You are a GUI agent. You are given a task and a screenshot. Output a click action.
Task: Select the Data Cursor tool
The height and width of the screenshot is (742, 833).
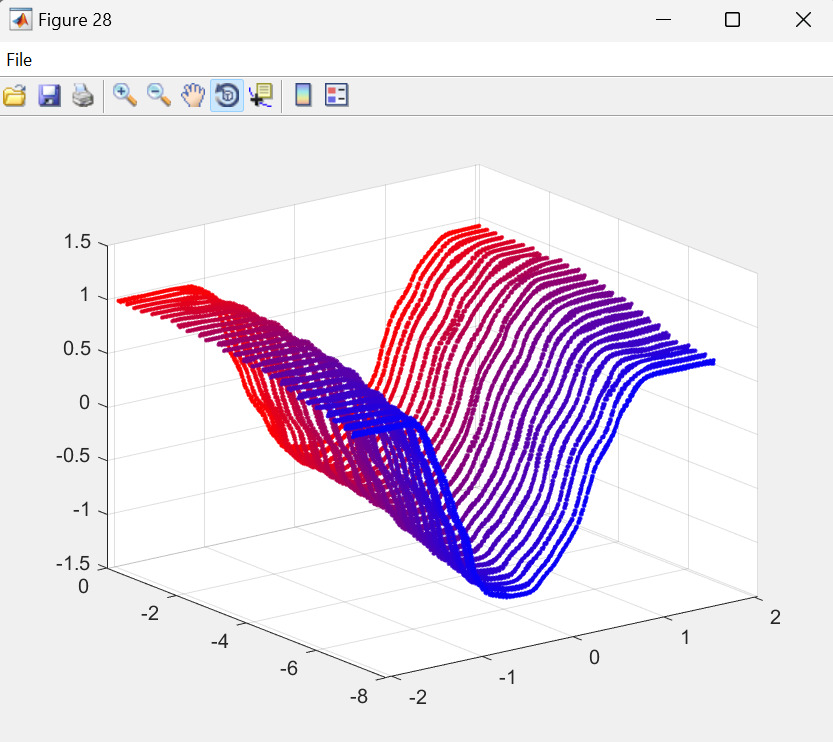[260, 96]
